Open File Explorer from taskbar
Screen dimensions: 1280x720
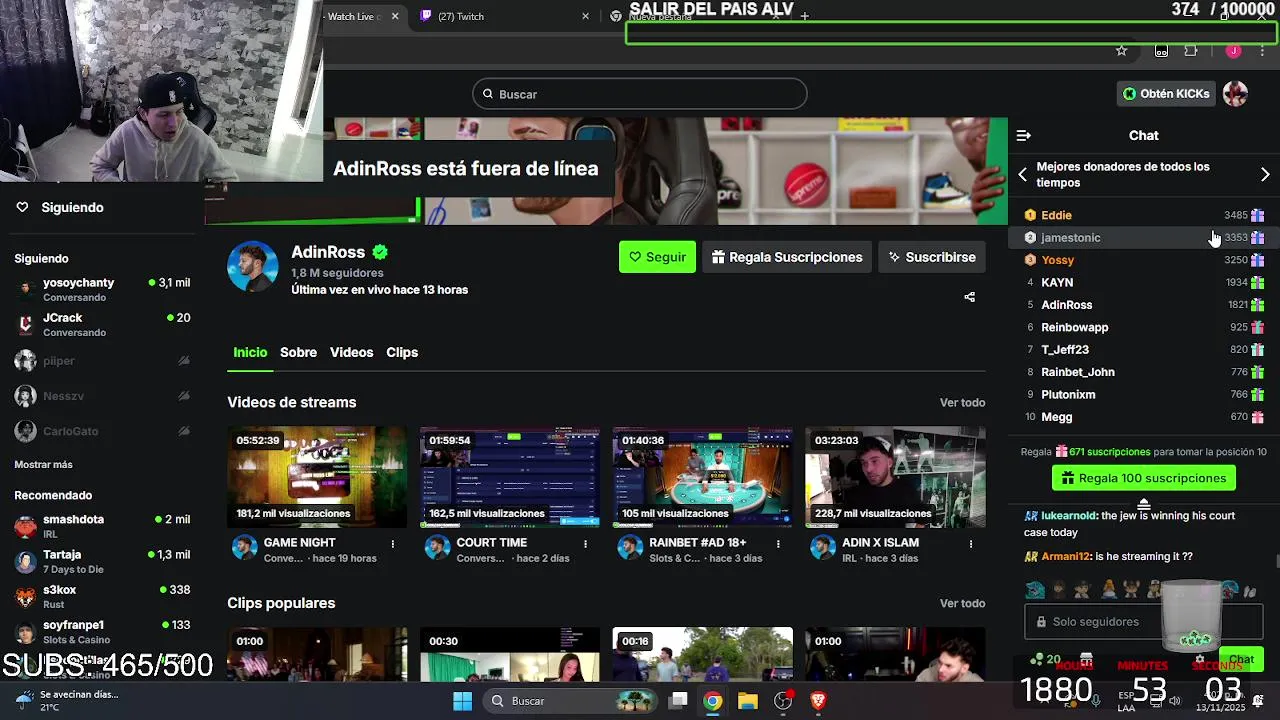(748, 701)
